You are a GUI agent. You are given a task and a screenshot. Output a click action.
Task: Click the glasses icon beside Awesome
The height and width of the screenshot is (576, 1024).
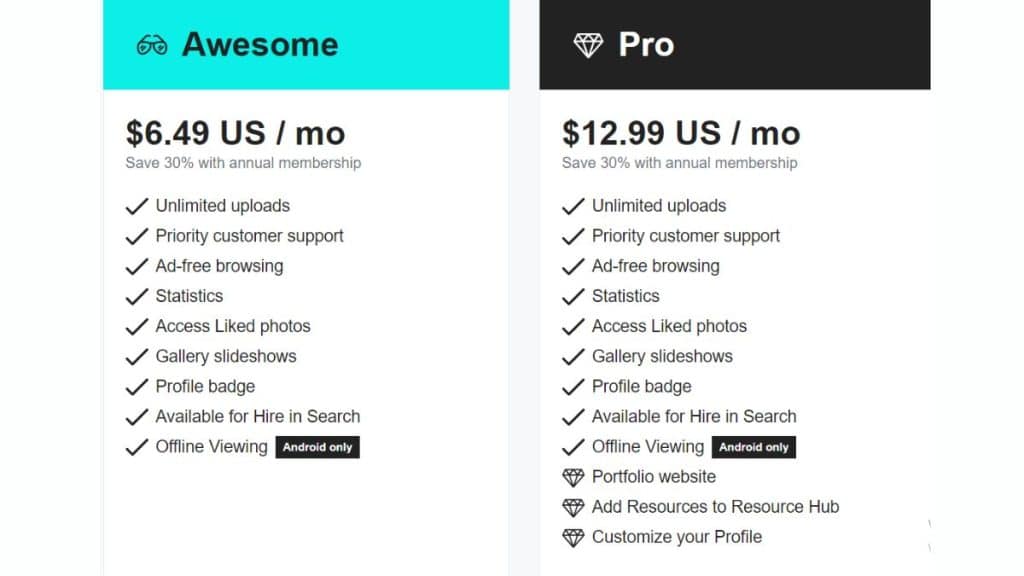(x=152, y=45)
